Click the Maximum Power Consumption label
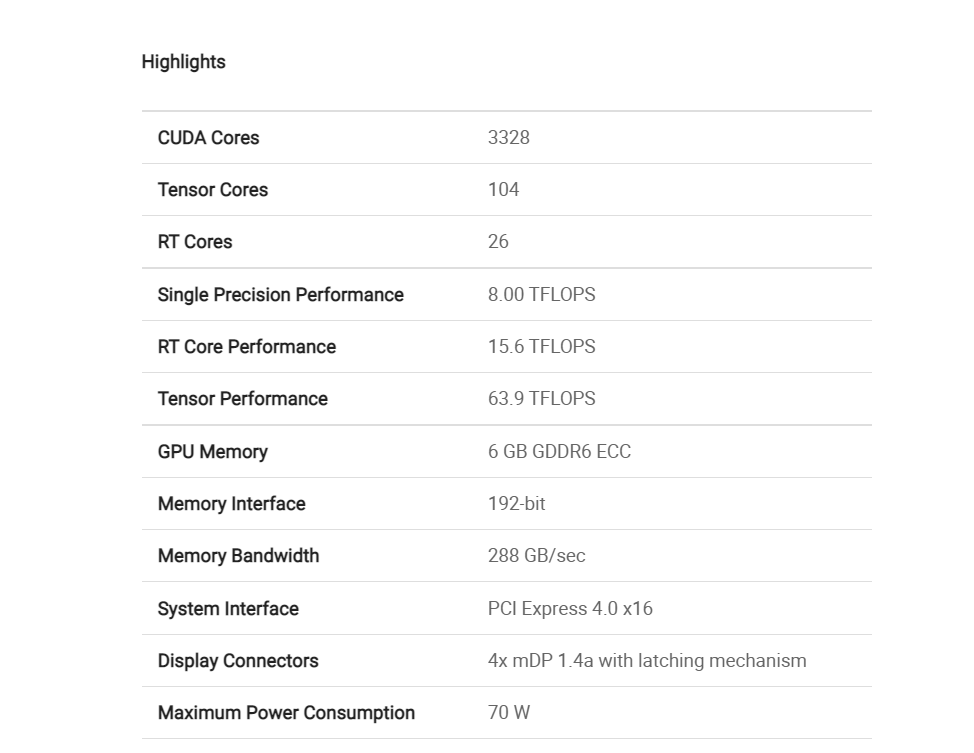This screenshot has height=753, width=974. click(x=286, y=713)
